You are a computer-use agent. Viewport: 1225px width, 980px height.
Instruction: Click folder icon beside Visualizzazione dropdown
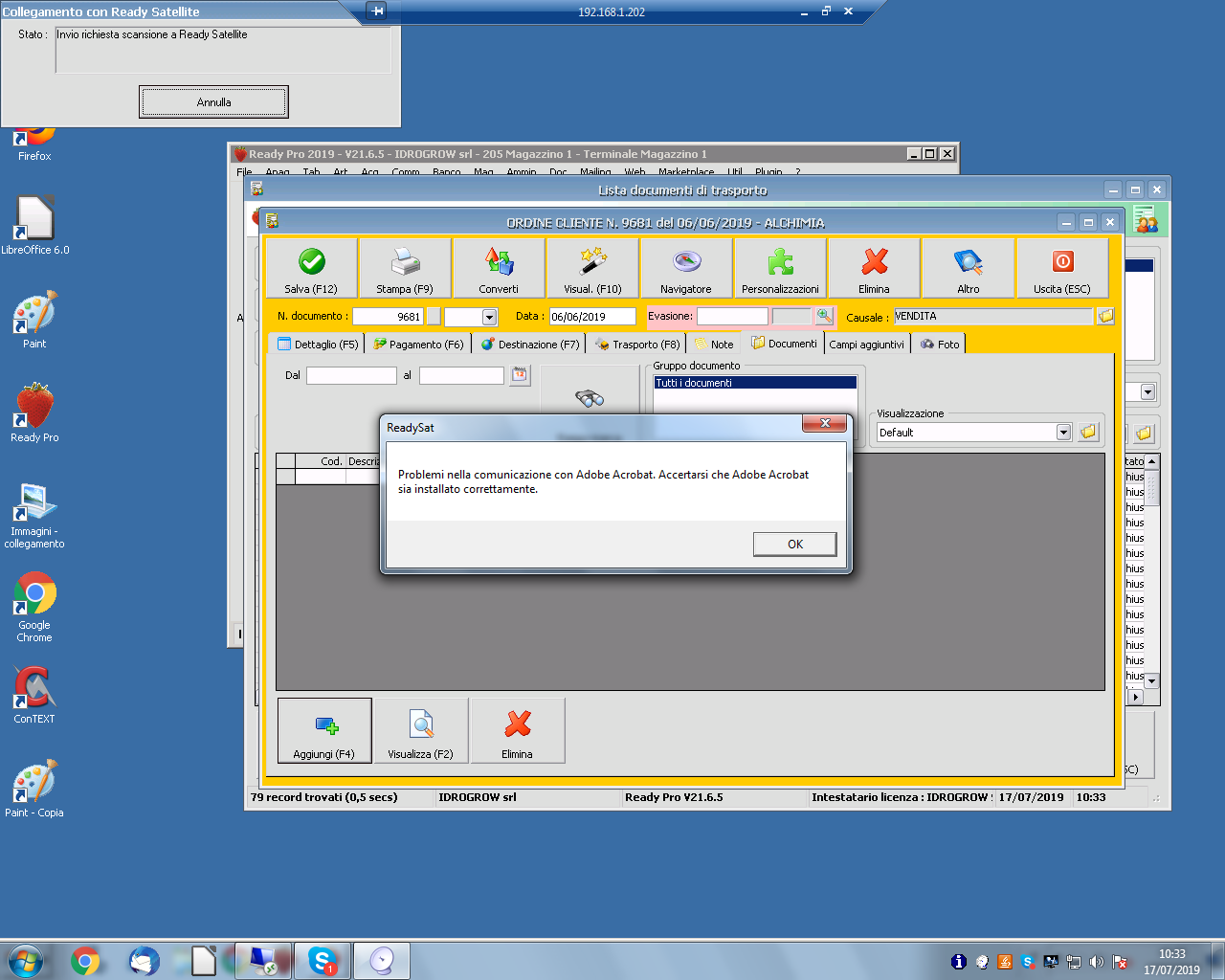1088,433
